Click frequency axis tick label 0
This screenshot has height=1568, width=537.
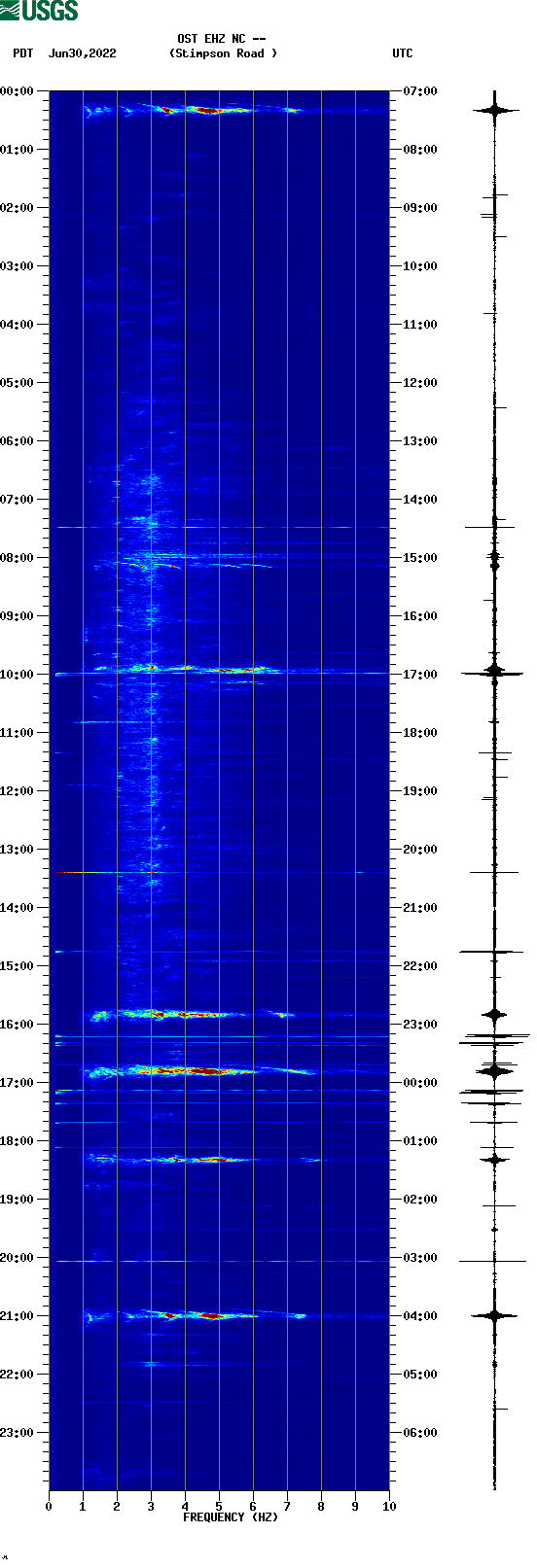coord(49,1507)
